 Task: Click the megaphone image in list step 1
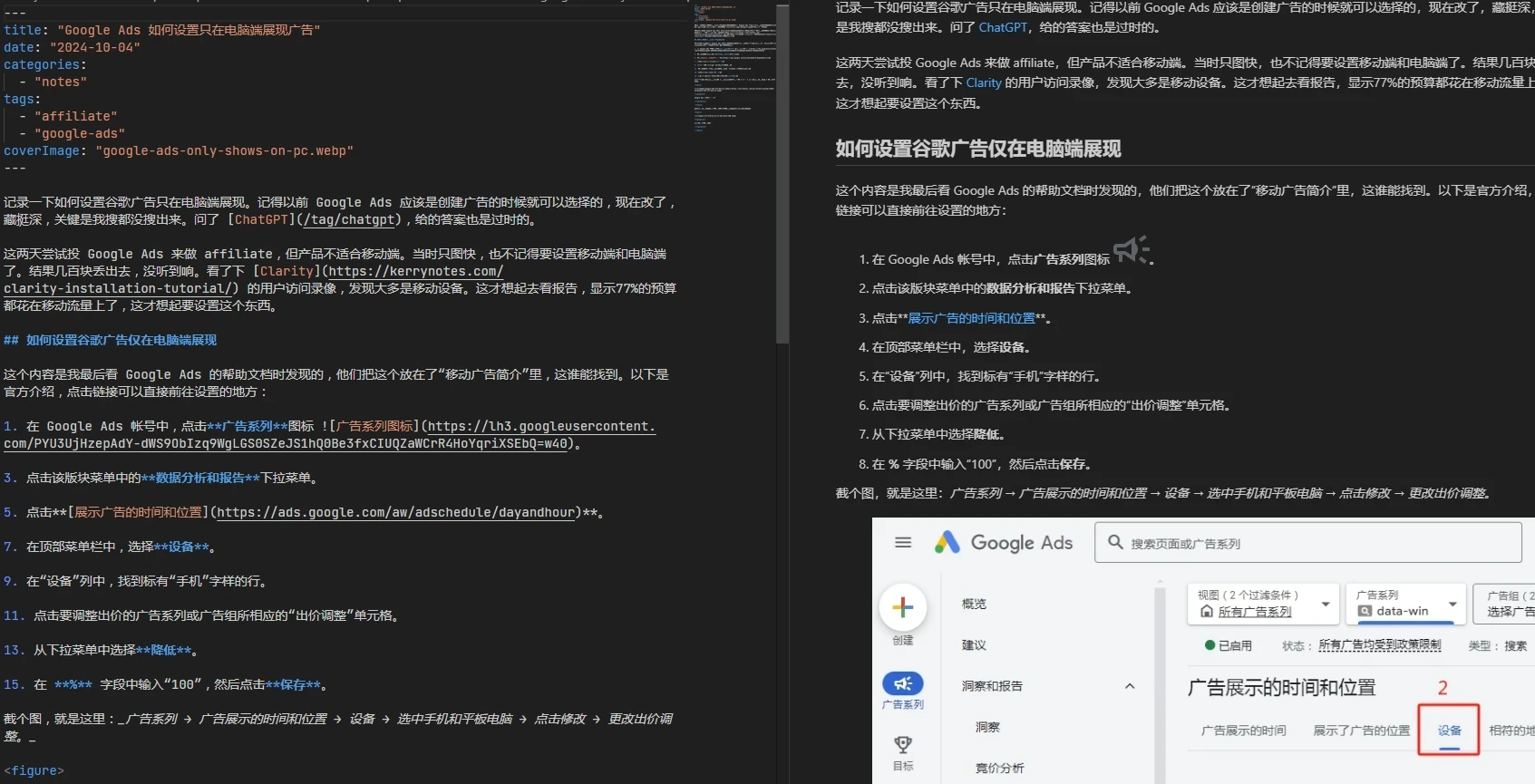pos(1131,249)
